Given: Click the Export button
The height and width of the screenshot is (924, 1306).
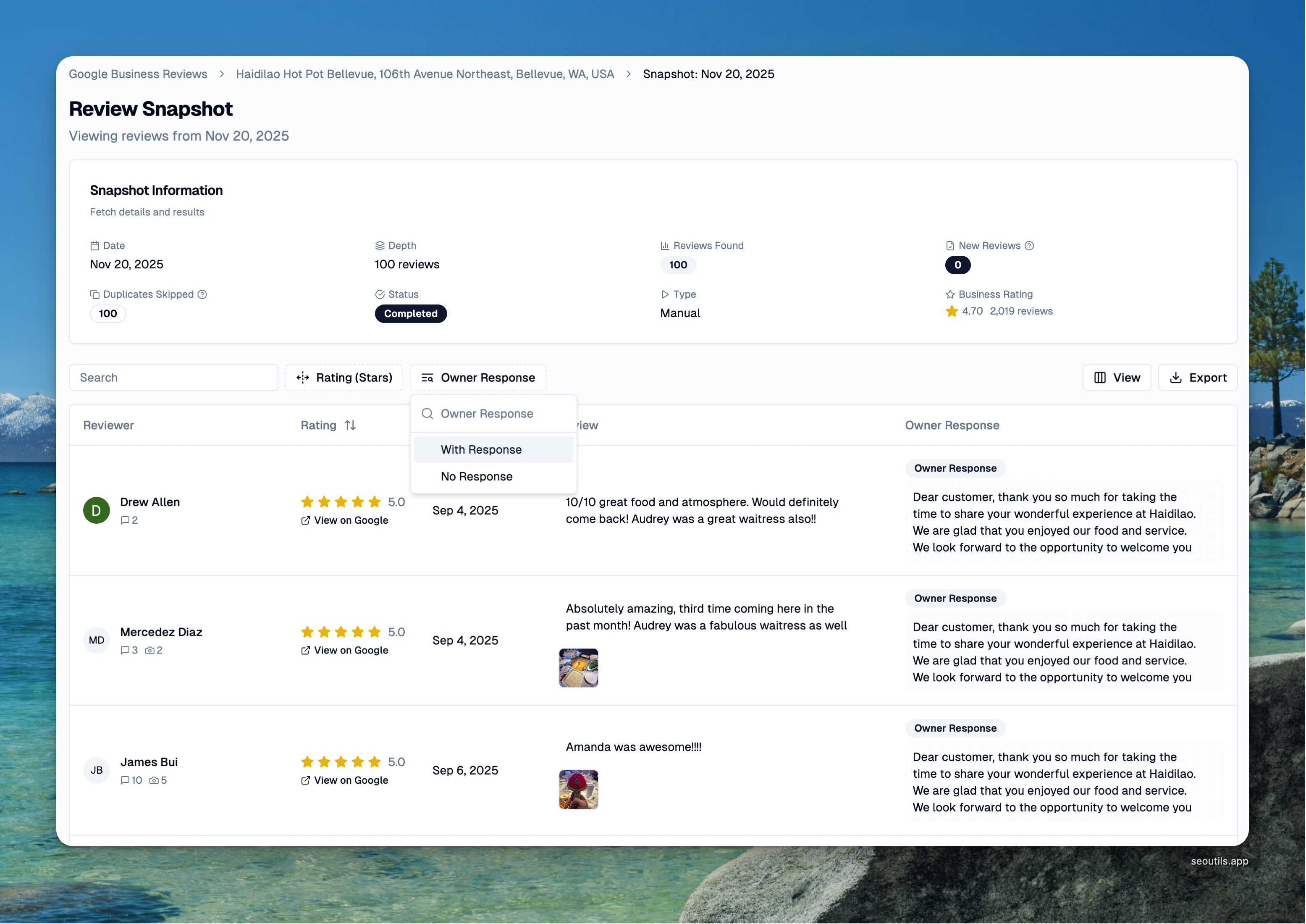Looking at the screenshot, I should click(x=1197, y=378).
